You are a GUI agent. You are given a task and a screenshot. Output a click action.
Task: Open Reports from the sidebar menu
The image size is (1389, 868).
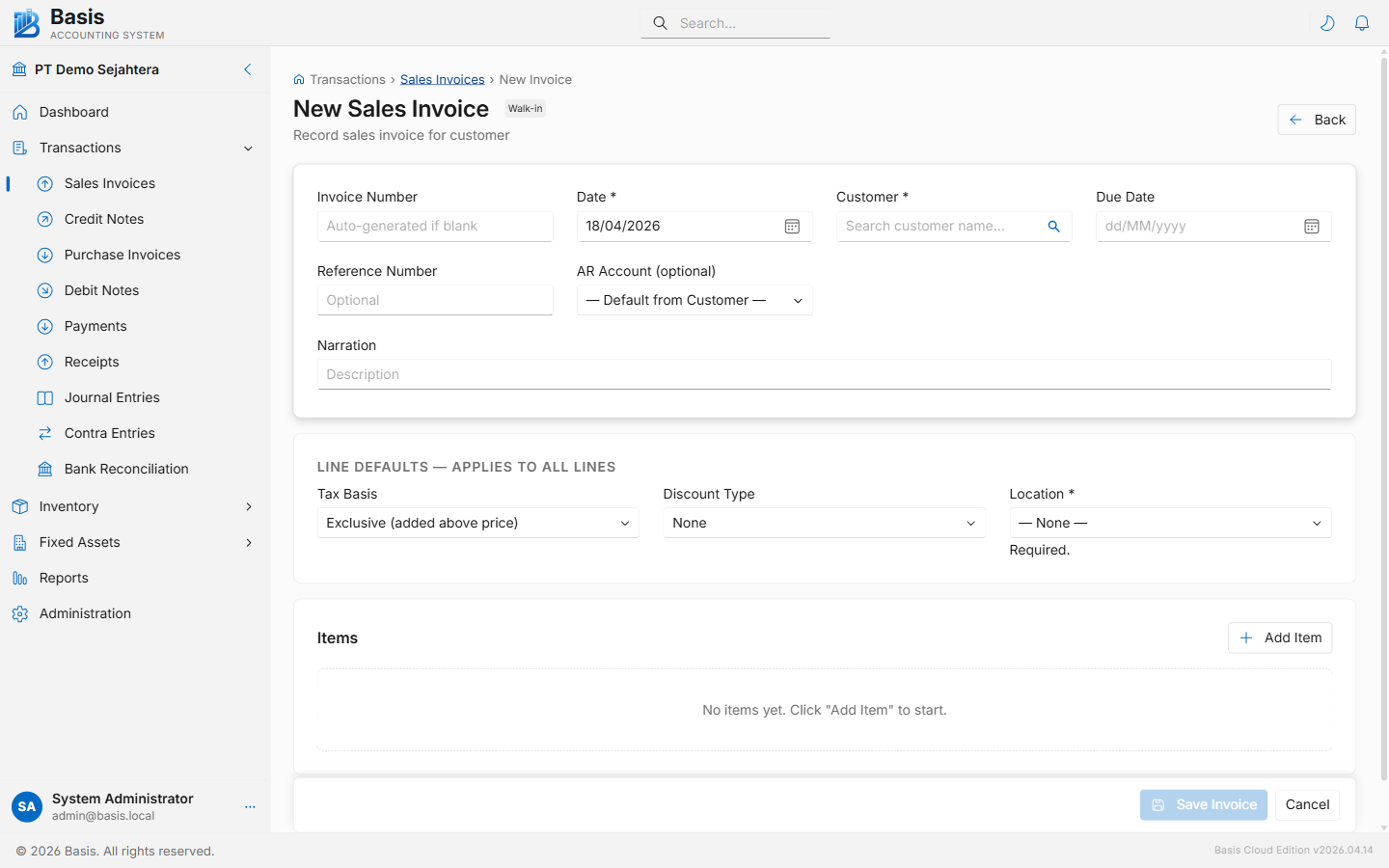point(62,578)
